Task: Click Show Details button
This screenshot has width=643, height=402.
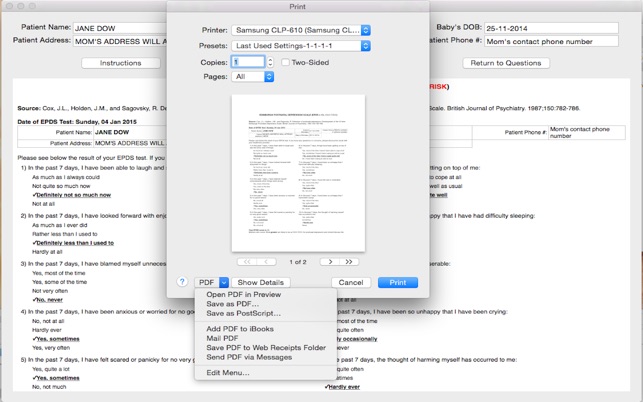Action: click(x=260, y=282)
